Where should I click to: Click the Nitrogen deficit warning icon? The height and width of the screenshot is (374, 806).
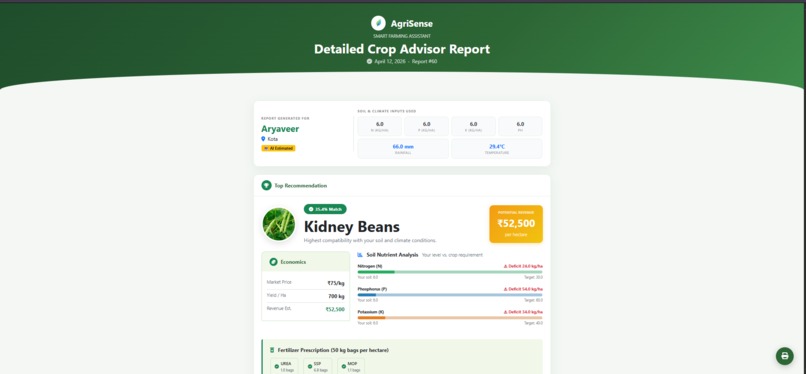coord(506,267)
